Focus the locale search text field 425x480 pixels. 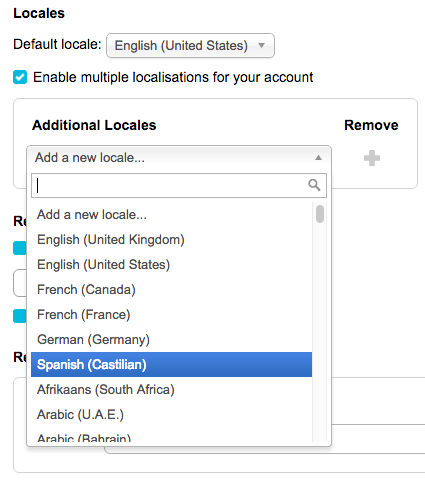click(x=179, y=185)
